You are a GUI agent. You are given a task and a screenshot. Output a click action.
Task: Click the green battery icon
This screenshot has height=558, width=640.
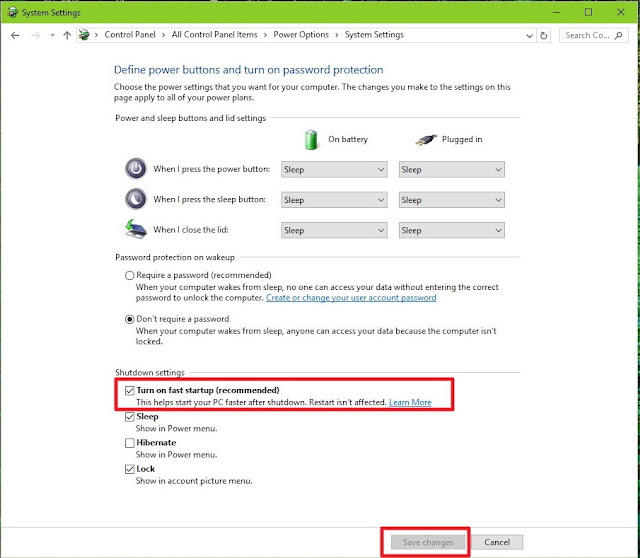(311, 140)
